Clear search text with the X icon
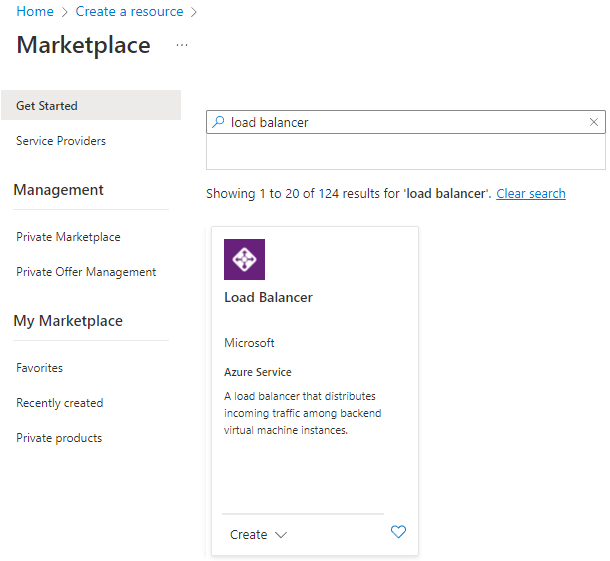 click(x=594, y=122)
